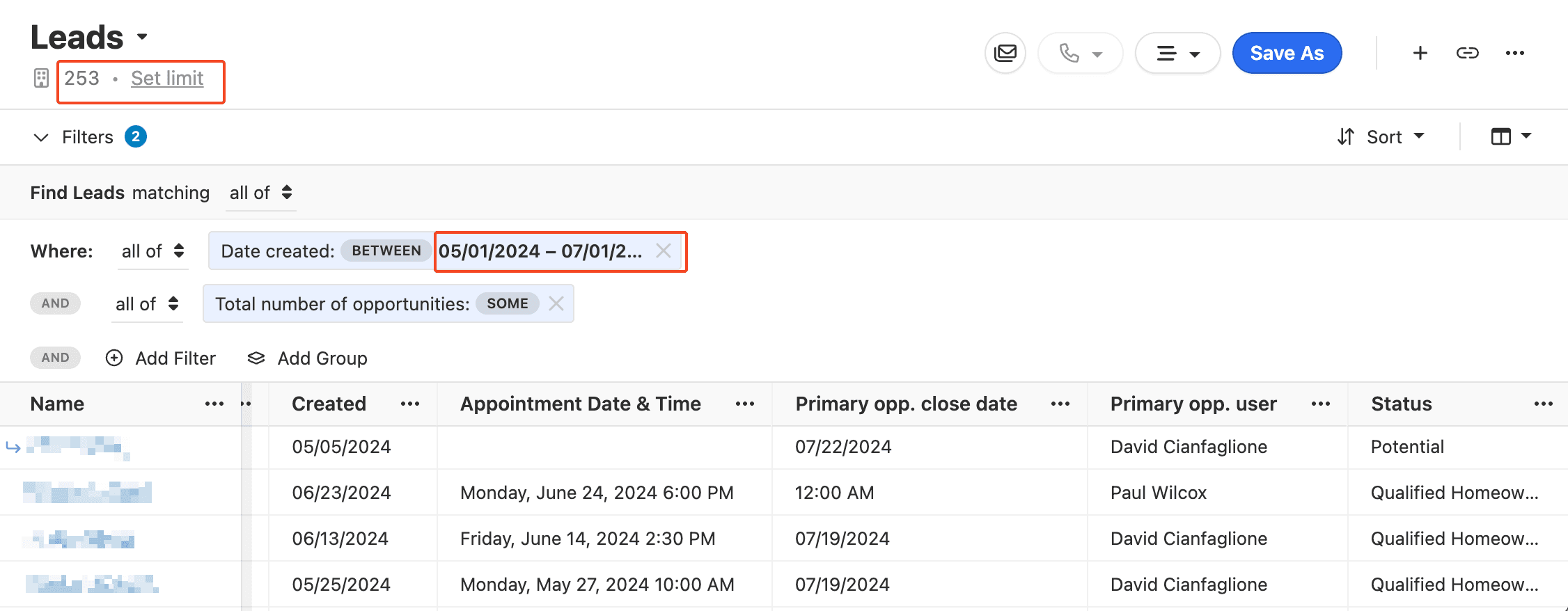The height and width of the screenshot is (611, 1568).
Task: Open Created column options ellipsis
Action: click(x=410, y=404)
